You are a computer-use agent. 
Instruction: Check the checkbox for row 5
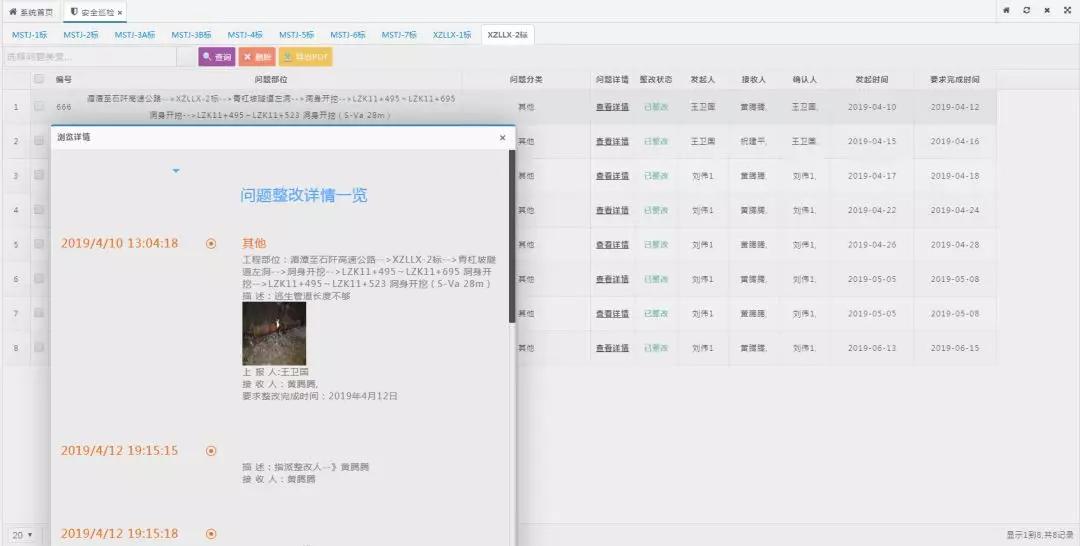pos(39,244)
